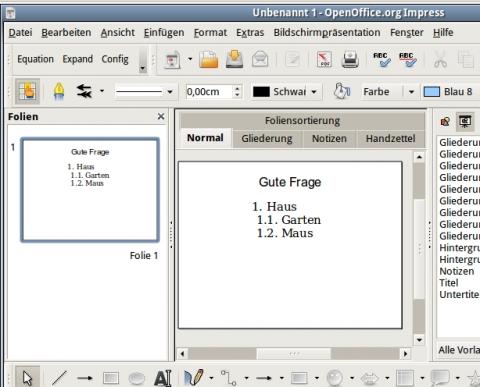This screenshot has width=480, height=387.
Task: Switch to the Handzettel tab
Action: click(391, 138)
